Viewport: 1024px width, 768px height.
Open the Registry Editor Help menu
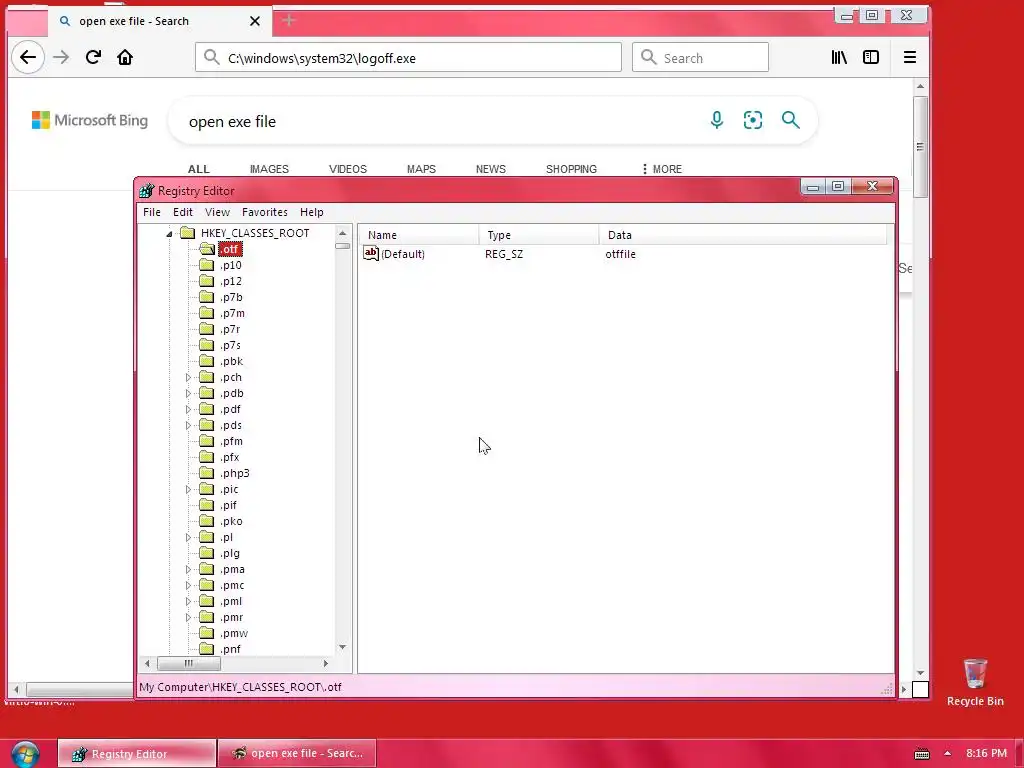tap(312, 212)
